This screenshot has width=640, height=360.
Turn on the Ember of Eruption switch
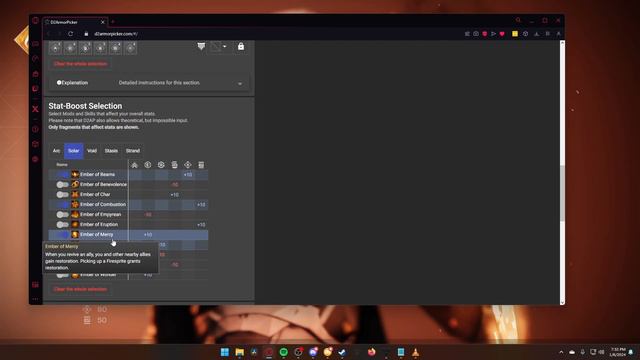(x=62, y=224)
